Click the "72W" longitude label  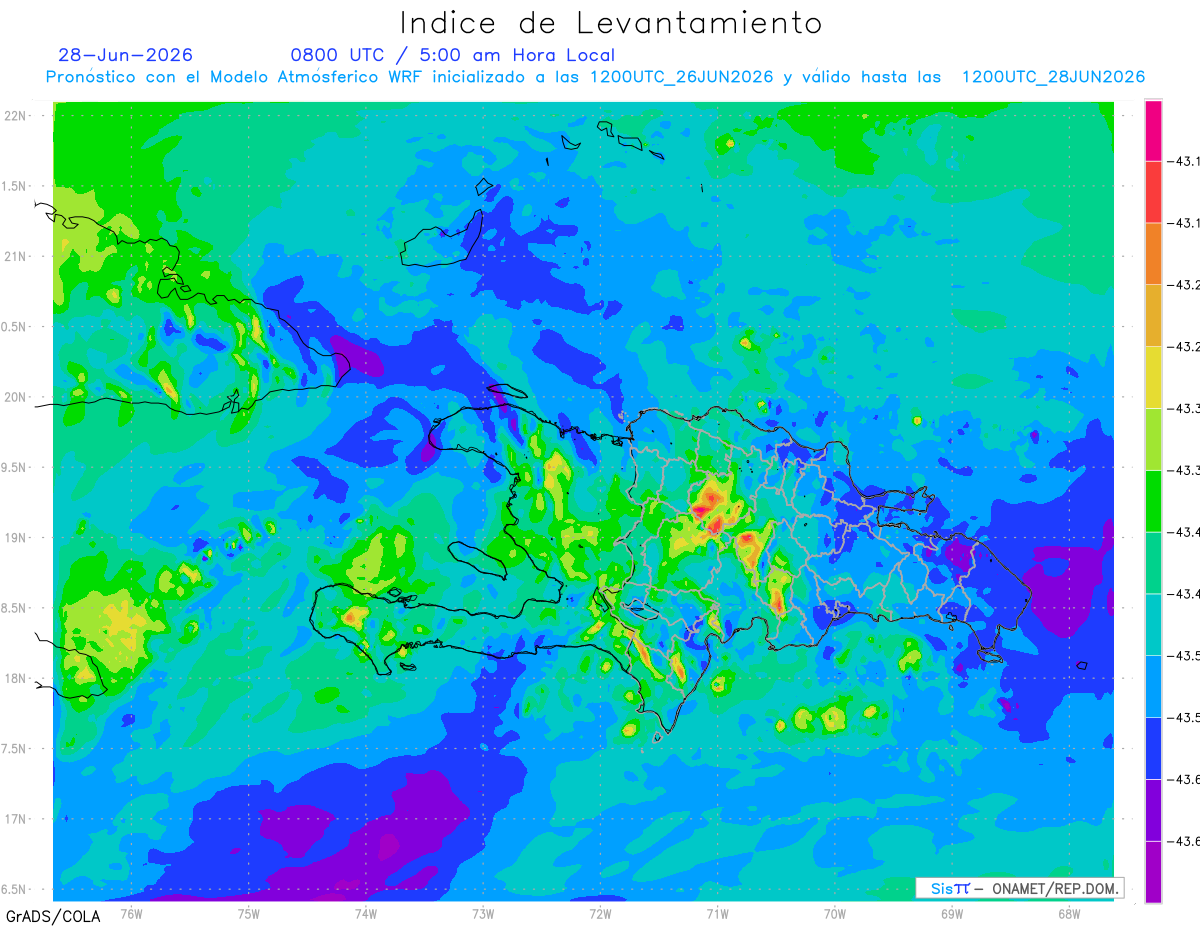(x=600, y=913)
